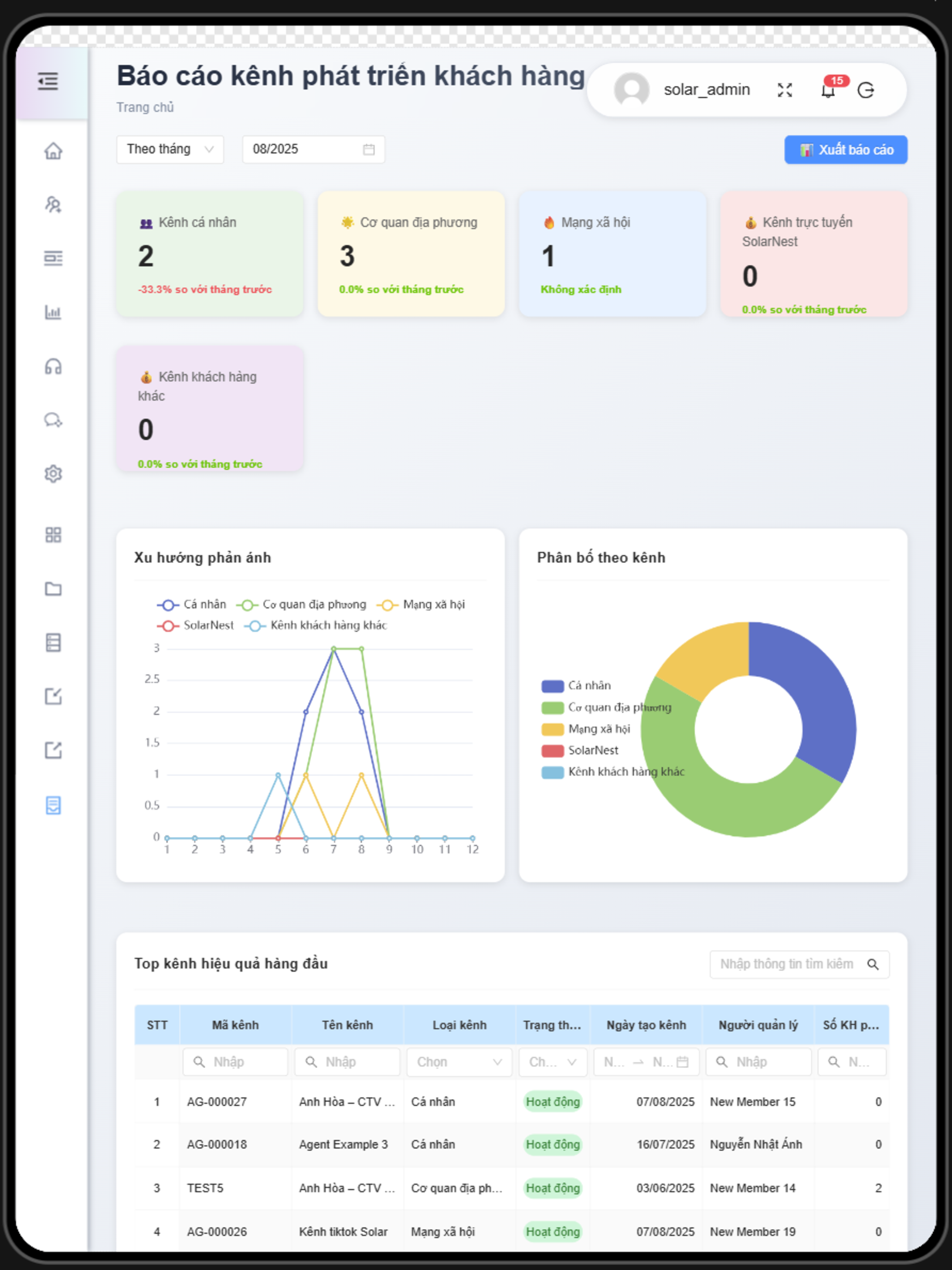
Task: Click the Xuất báo cáo export button
Action: tap(846, 150)
